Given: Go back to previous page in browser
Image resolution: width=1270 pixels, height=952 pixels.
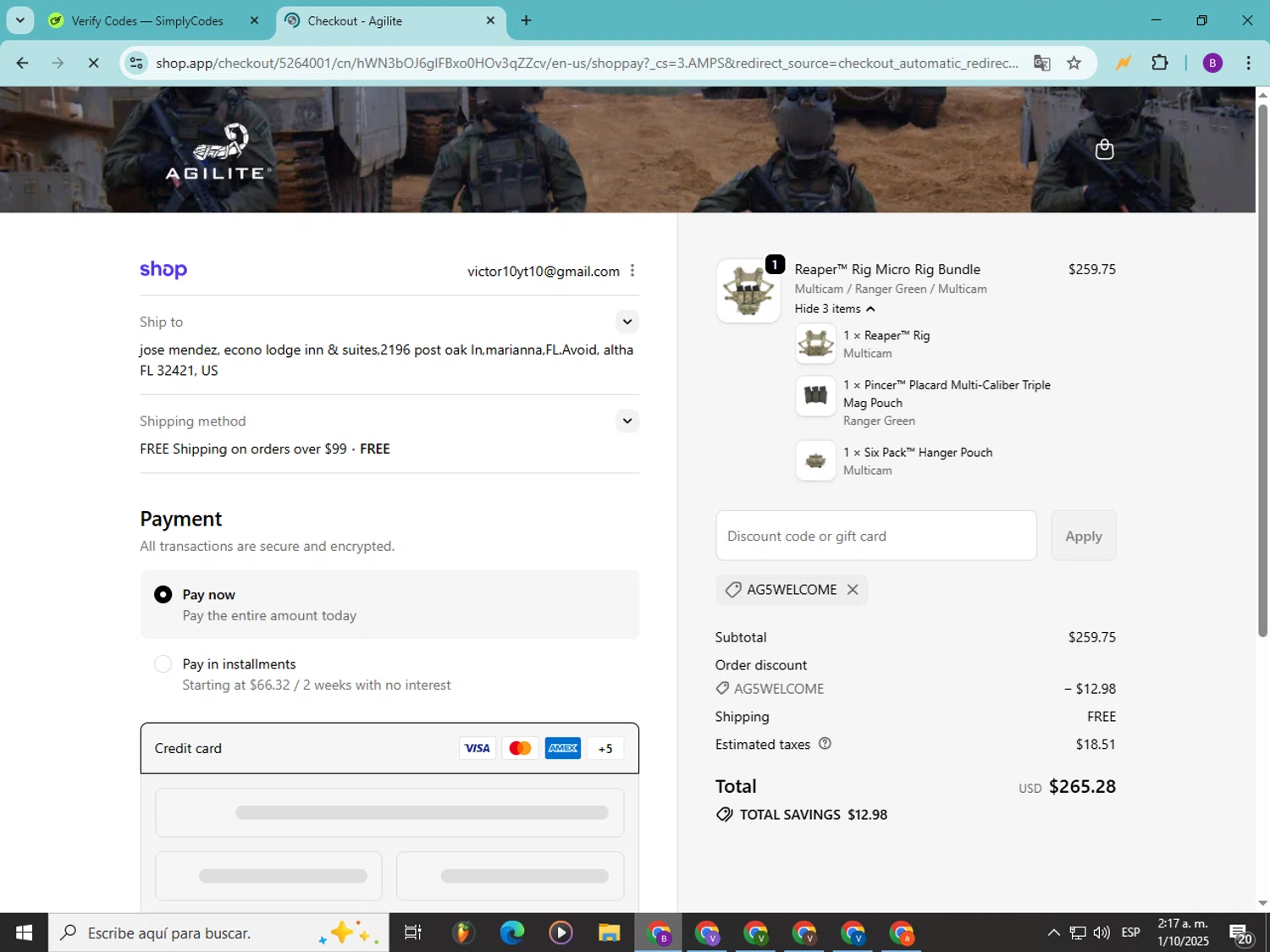Looking at the screenshot, I should [23, 63].
